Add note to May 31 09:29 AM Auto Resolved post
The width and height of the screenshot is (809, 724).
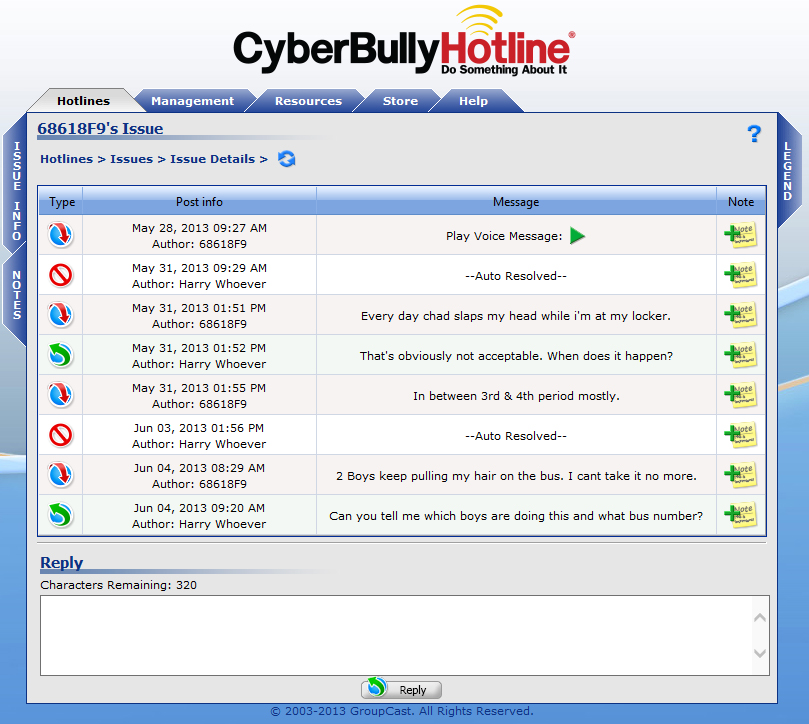tap(740, 275)
